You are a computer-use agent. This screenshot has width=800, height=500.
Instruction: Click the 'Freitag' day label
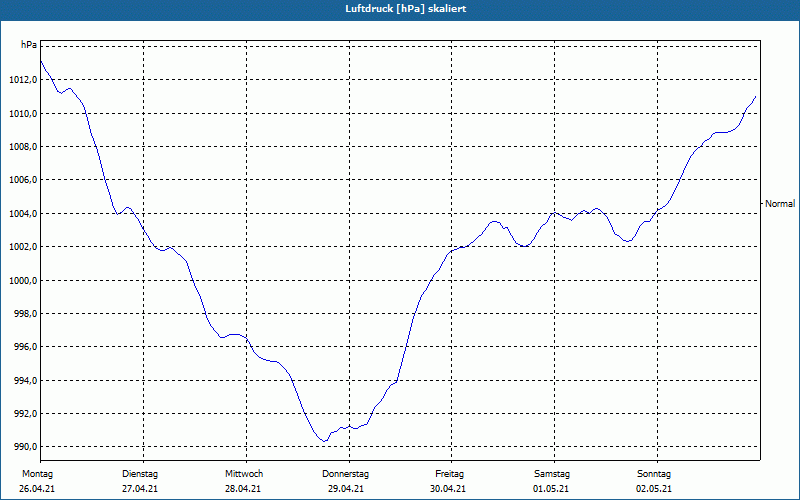pyautogui.click(x=449, y=474)
